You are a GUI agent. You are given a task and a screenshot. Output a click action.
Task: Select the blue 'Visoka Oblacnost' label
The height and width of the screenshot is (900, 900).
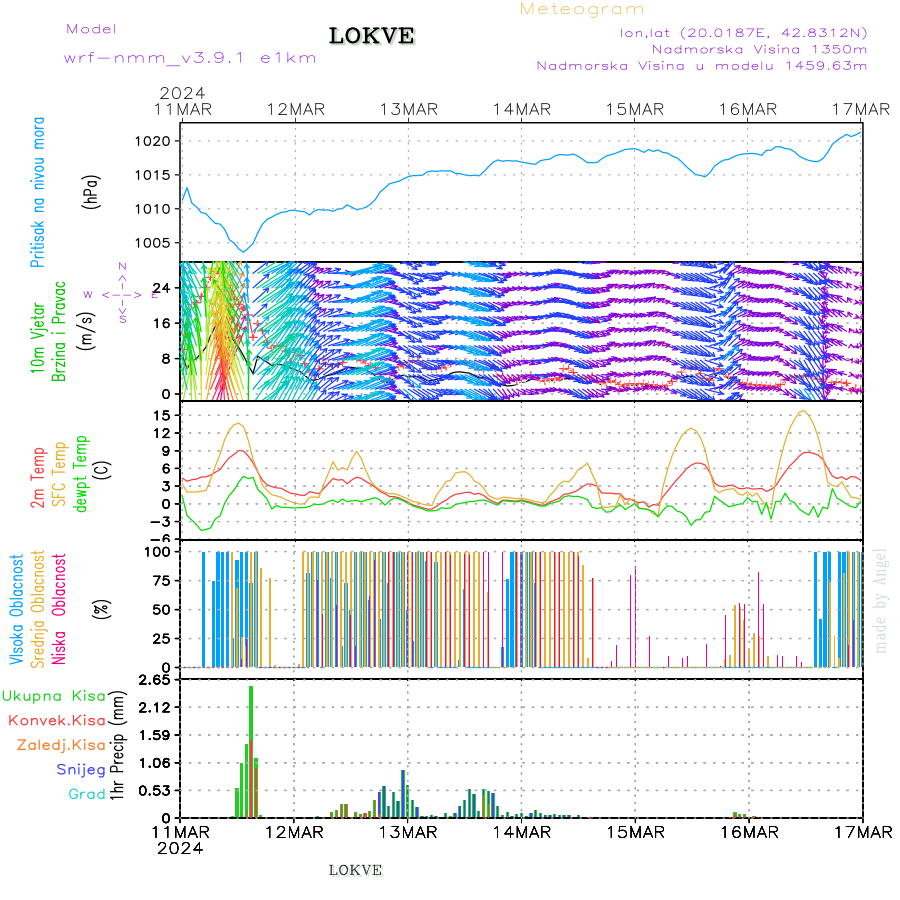coord(17,610)
